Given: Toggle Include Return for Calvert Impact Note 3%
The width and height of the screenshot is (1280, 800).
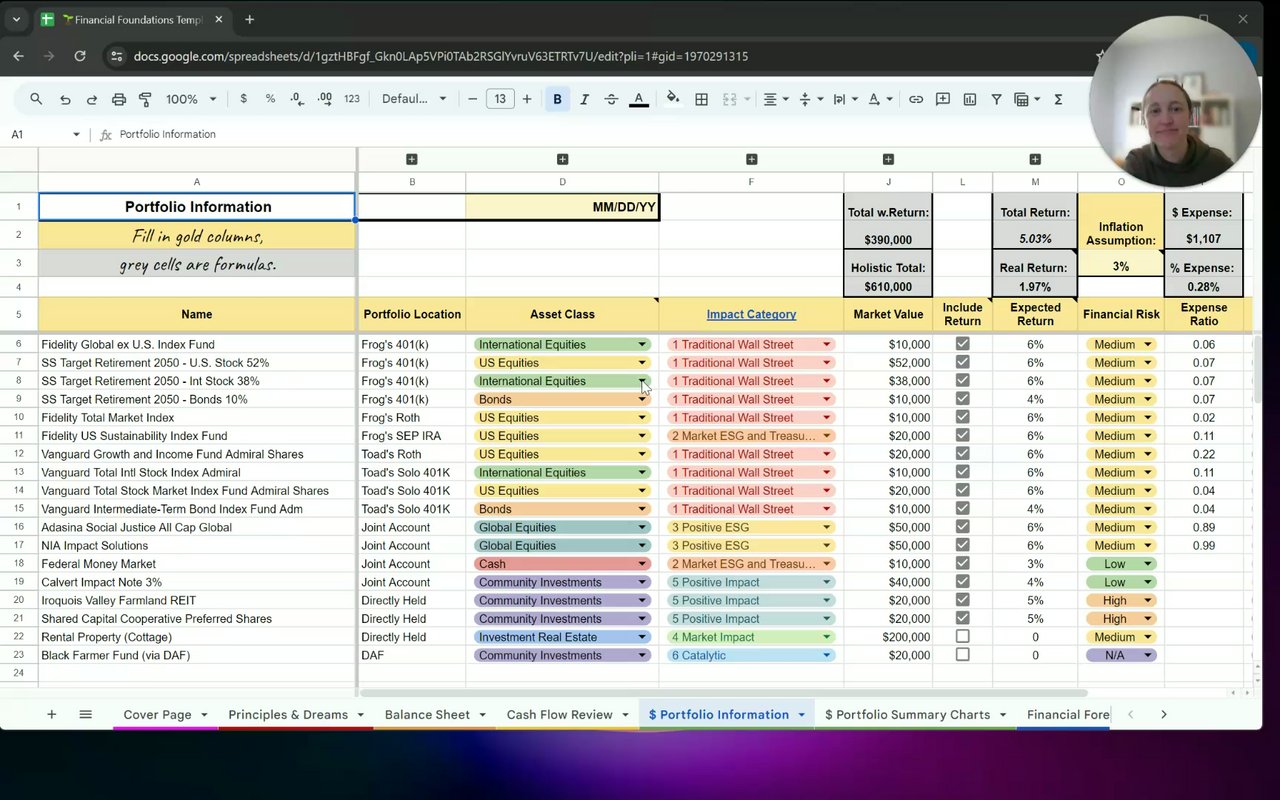Looking at the screenshot, I should [x=962, y=582].
